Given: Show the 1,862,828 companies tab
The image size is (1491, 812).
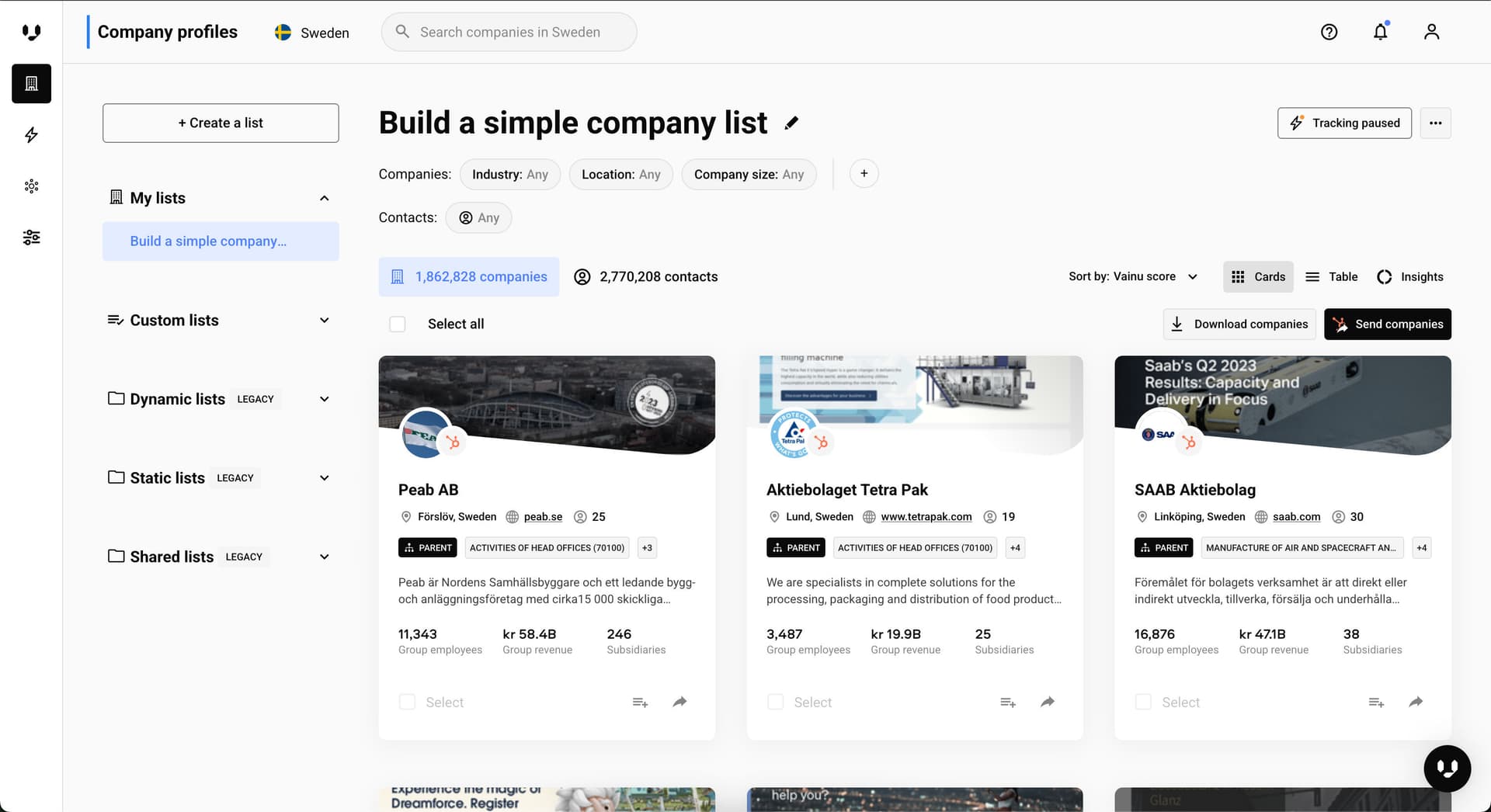Looking at the screenshot, I should [x=469, y=277].
